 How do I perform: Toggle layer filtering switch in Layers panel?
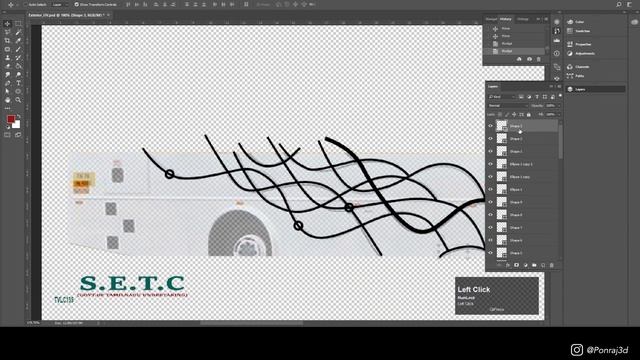pos(560,96)
